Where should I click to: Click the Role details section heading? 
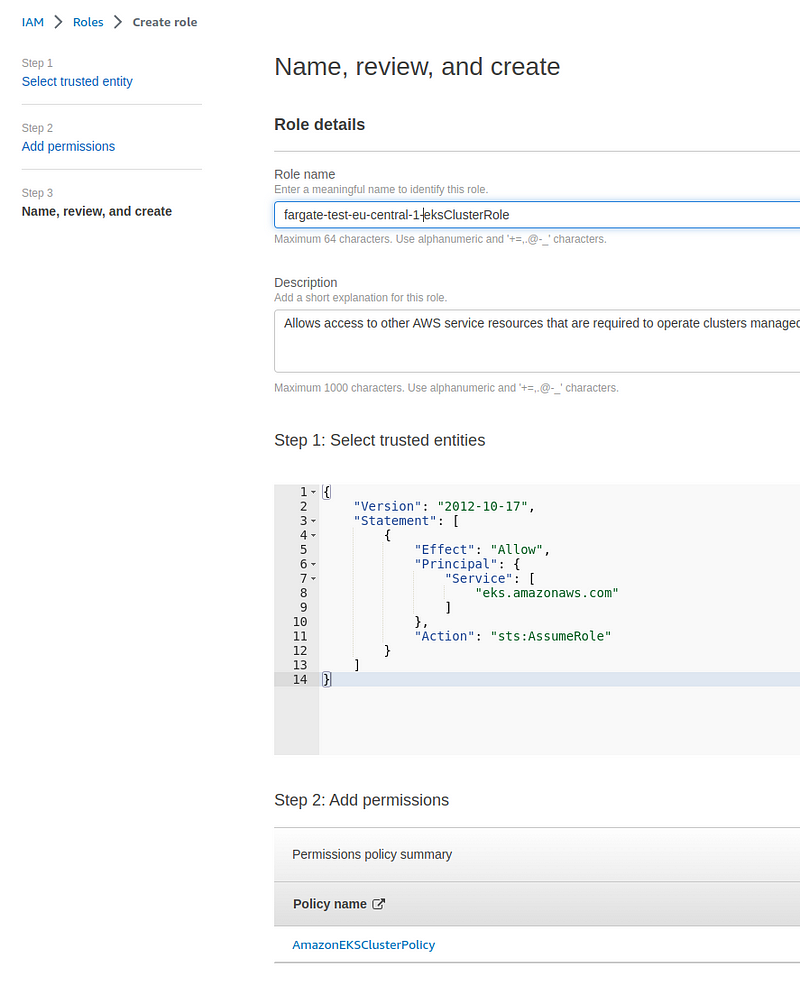320,125
